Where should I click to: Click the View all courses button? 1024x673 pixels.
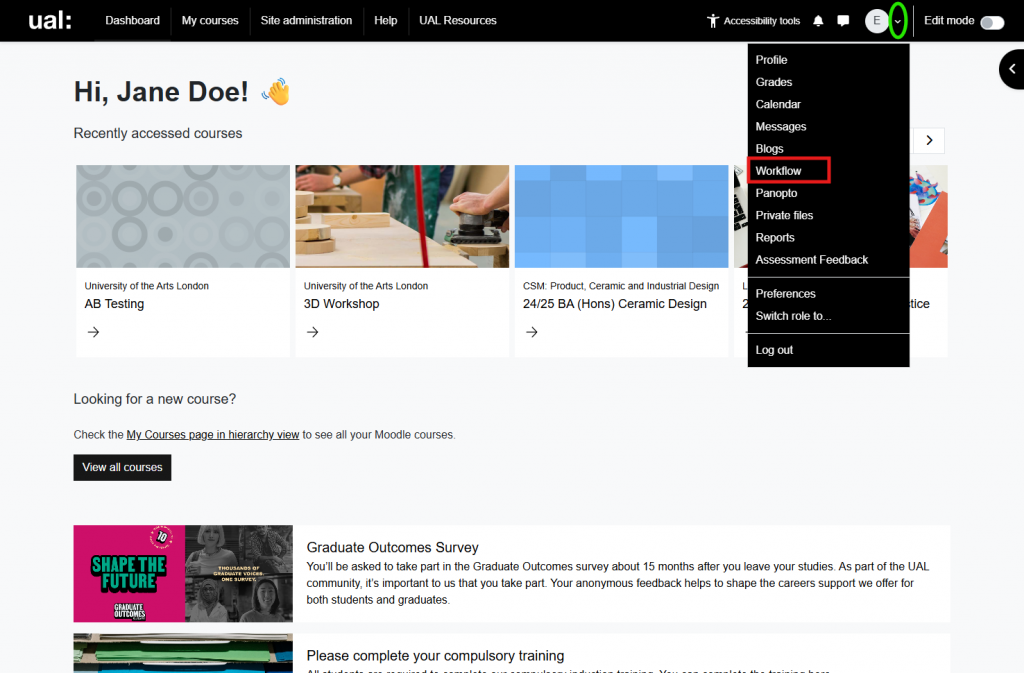pyautogui.click(x=122, y=467)
